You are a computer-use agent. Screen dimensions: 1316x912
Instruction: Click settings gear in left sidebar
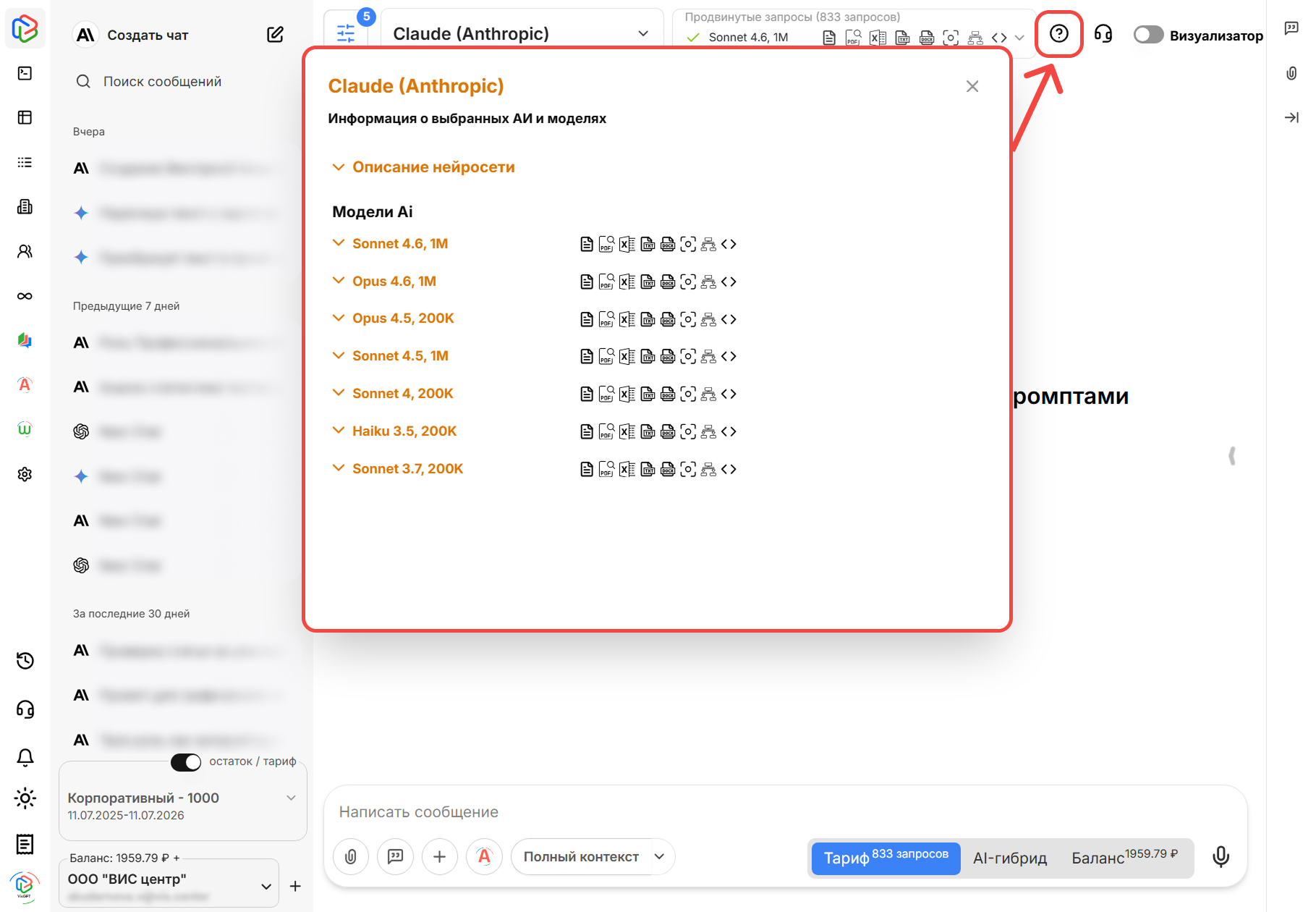tap(25, 474)
